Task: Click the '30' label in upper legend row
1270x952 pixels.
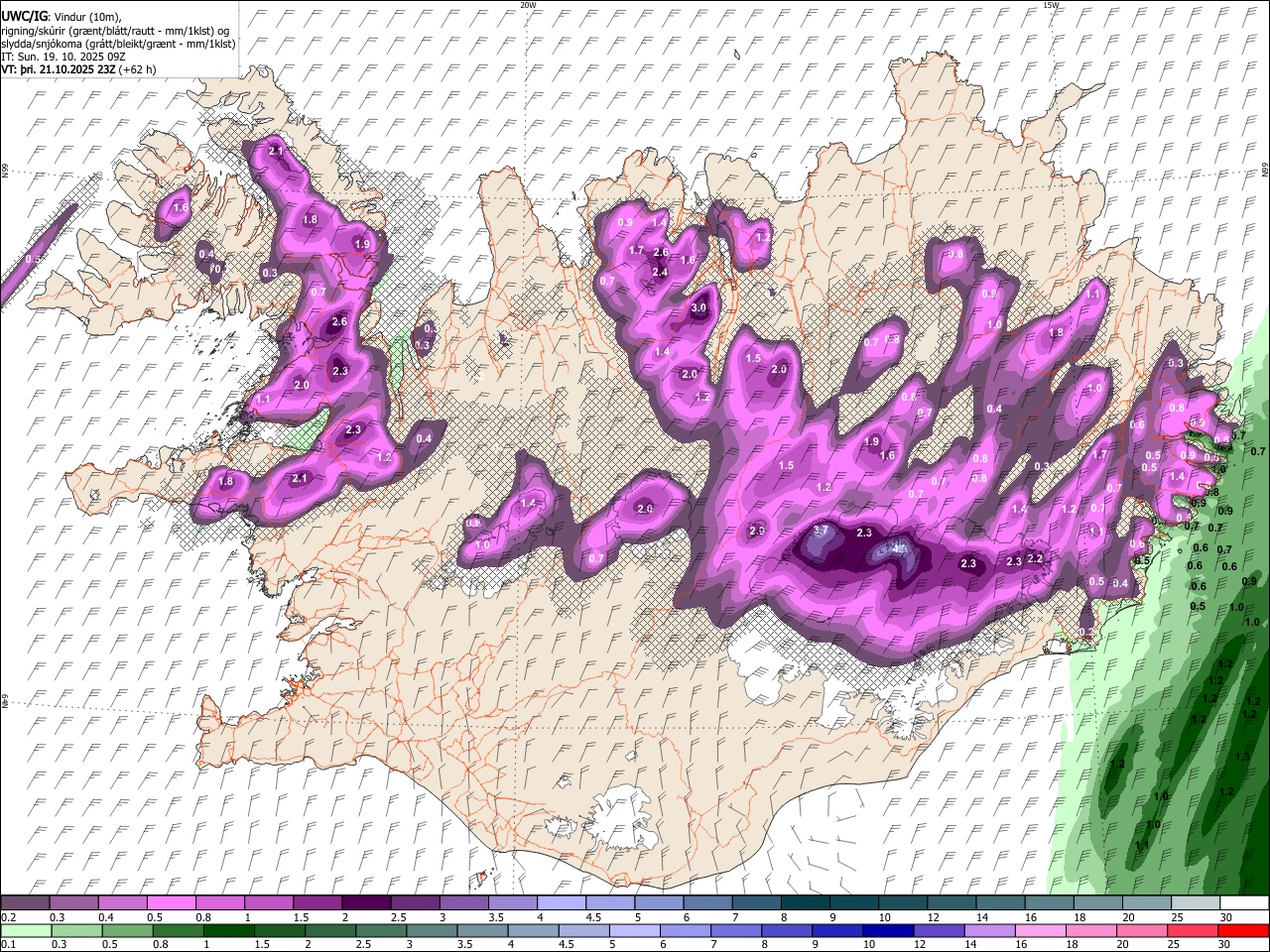Action: (x=1225, y=917)
